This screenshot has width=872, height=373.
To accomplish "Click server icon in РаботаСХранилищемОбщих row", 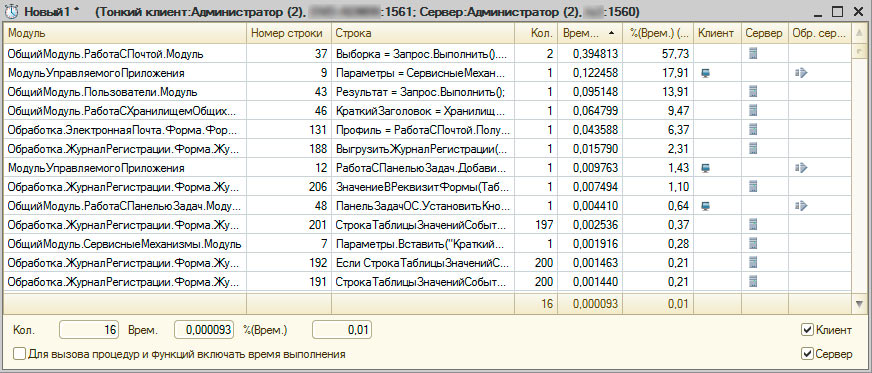I will point(754,111).
